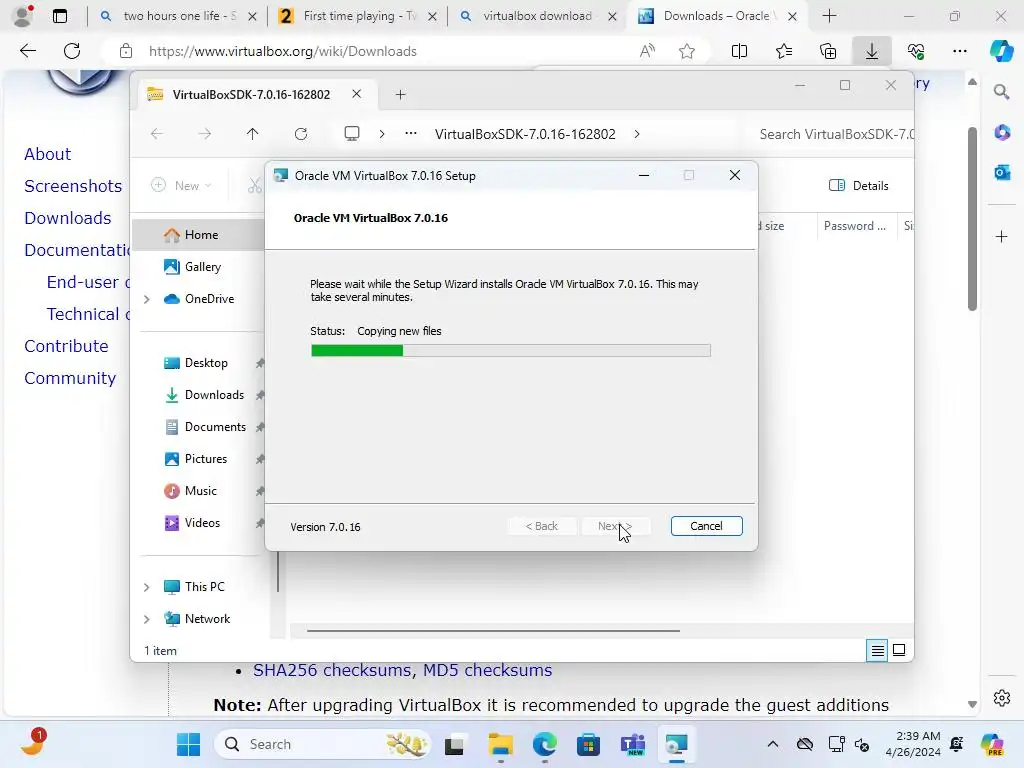Viewport: 1024px width, 768px height.
Task: Open MD5 checksums link
Action: click(x=487, y=670)
